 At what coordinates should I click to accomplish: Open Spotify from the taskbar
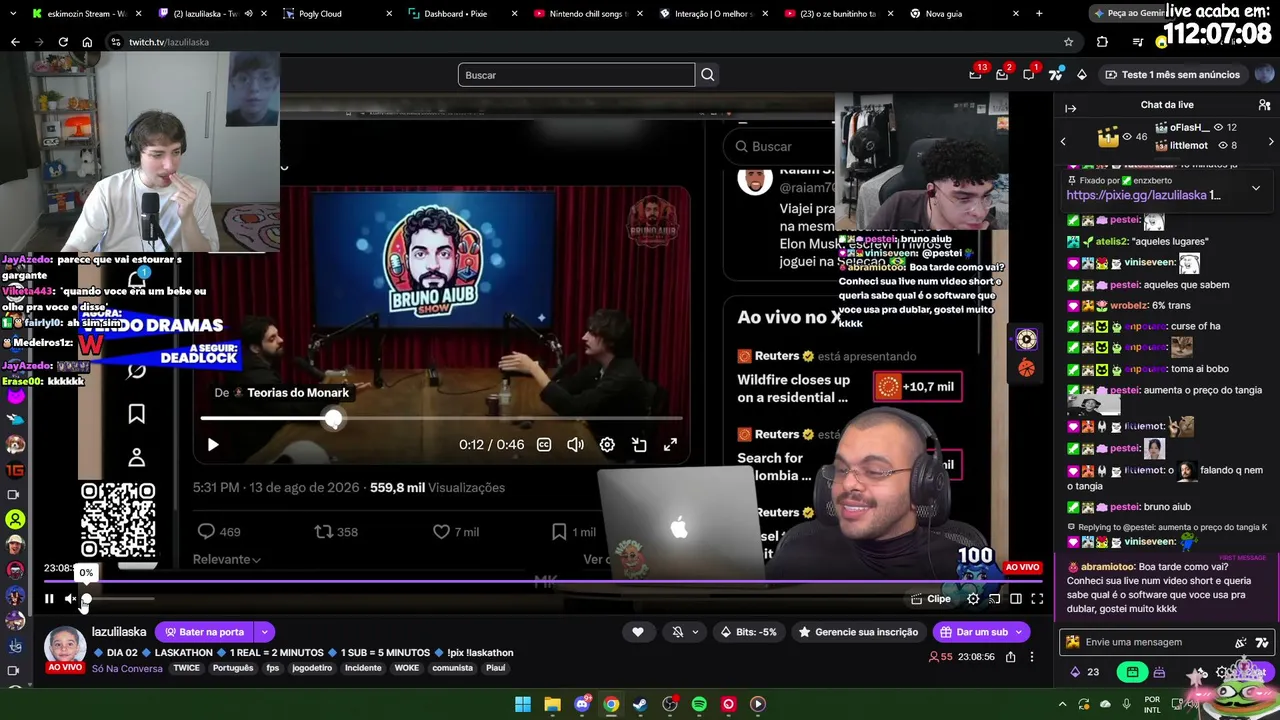(x=699, y=704)
